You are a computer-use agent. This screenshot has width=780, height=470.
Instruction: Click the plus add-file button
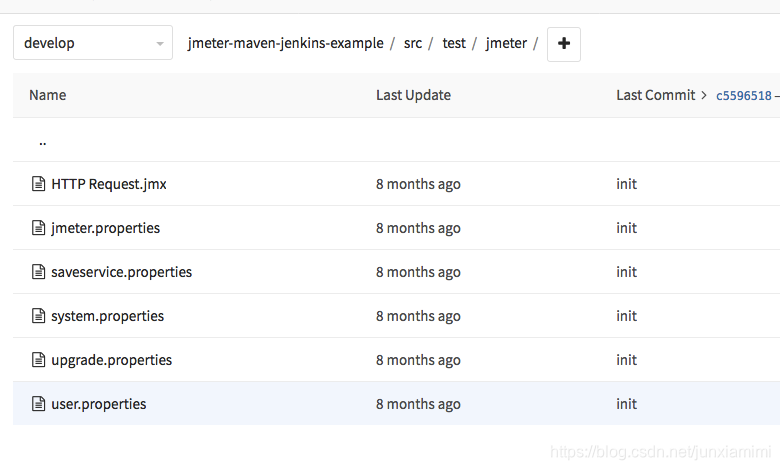564,44
